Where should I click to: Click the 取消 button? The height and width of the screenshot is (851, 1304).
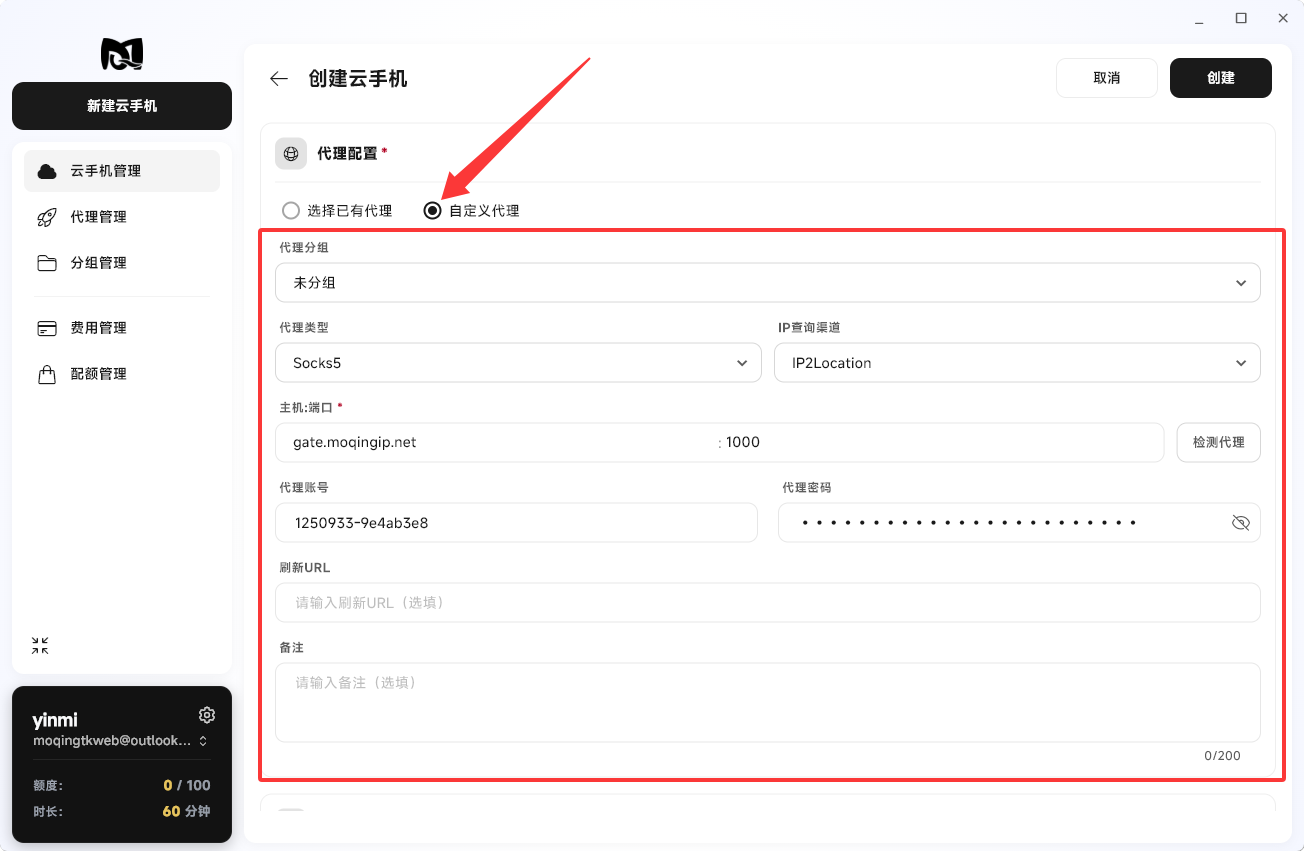point(1107,78)
